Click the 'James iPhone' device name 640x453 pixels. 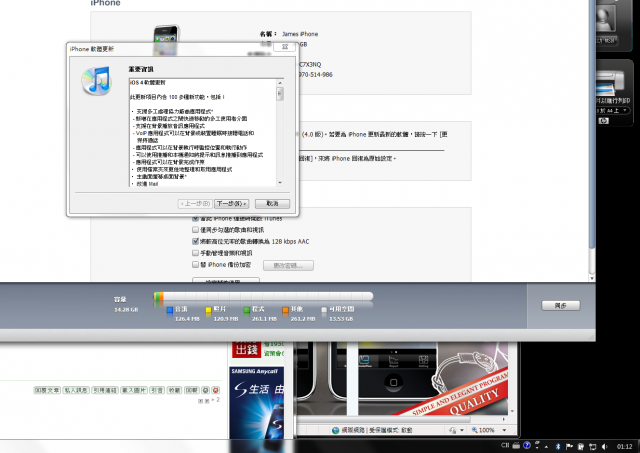coord(300,34)
